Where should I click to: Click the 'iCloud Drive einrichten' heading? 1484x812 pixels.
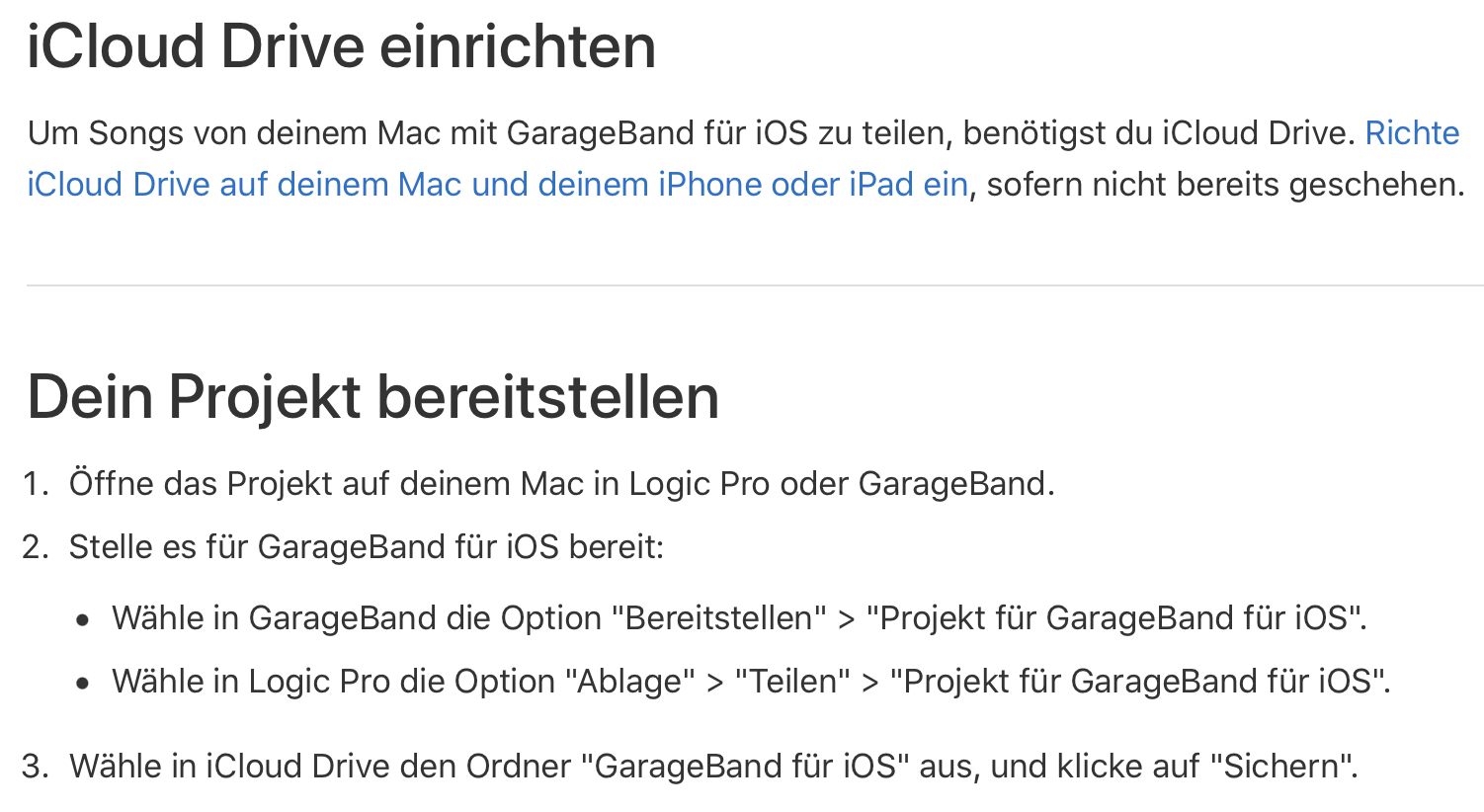(x=341, y=46)
